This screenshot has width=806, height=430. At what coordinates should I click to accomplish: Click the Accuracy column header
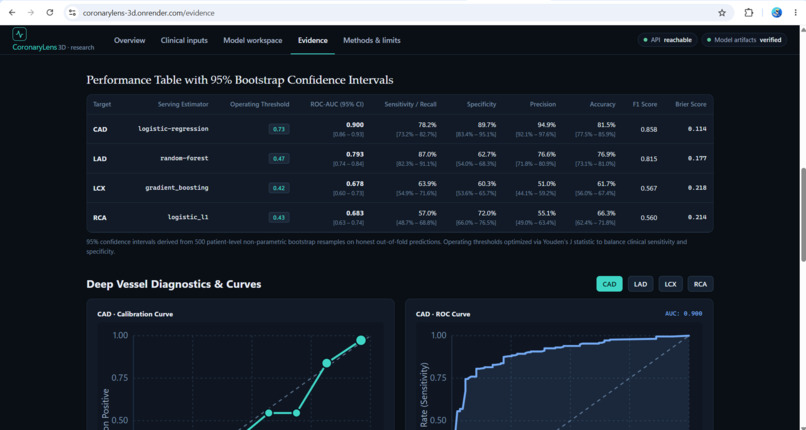(602, 104)
